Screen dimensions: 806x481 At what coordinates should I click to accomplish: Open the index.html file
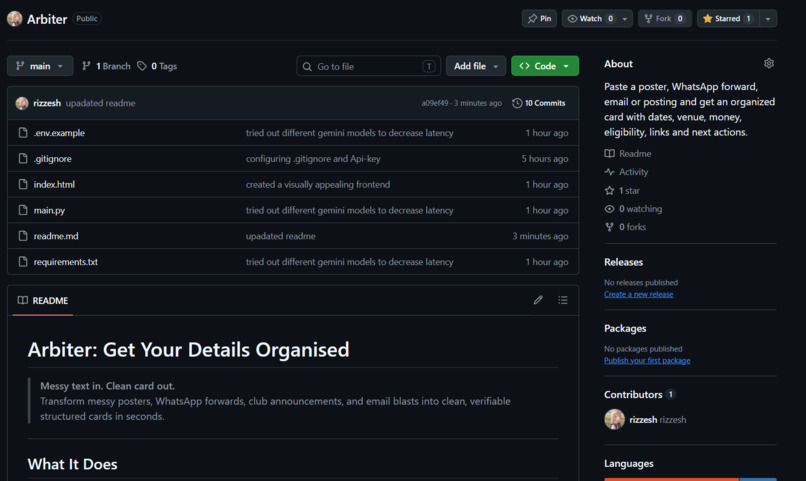pyautogui.click(x=54, y=184)
